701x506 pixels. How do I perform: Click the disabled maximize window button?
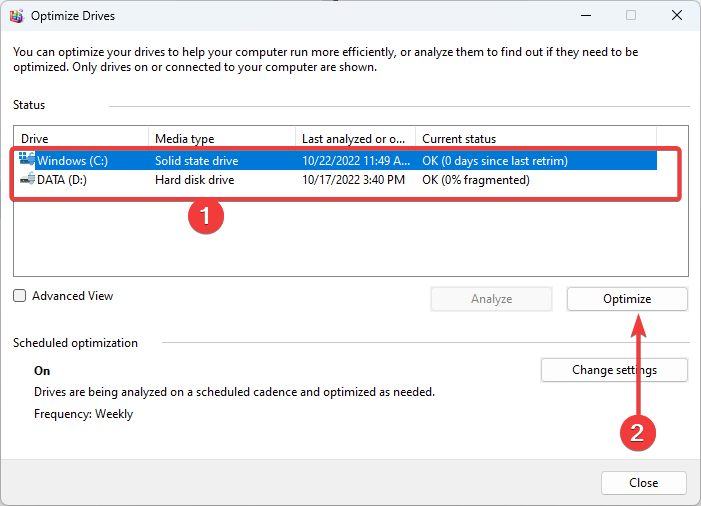(631, 16)
